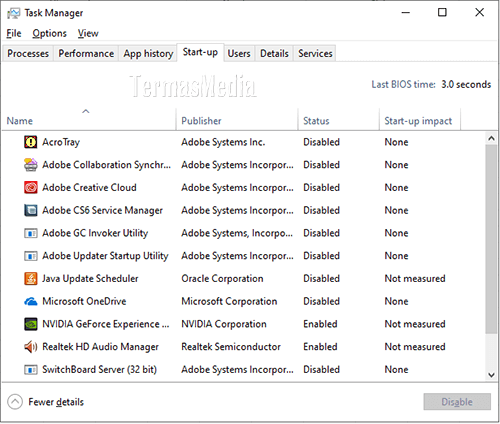Switch to the Details tab
This screenshot has height=424, width=500.
(x=274, y=53)
